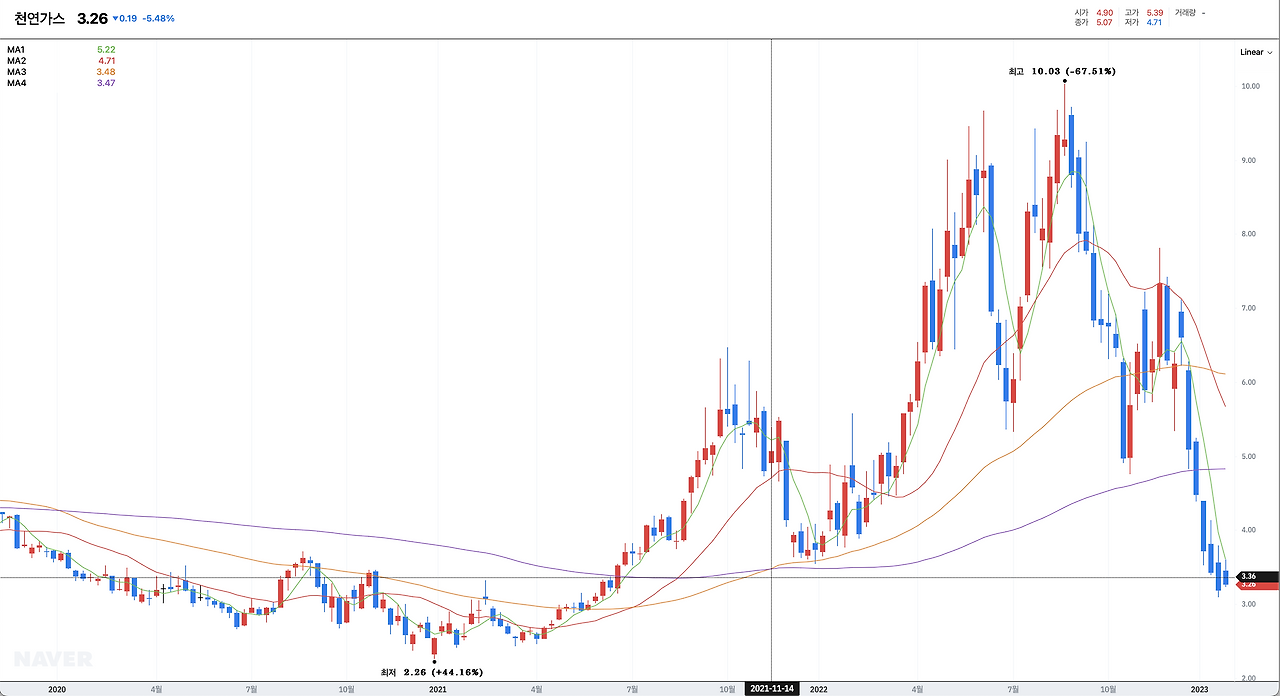Click the 천연가스 chart title
This screenshot has width=1280, height=696.
pyautogui.click(x=39, y=18)
